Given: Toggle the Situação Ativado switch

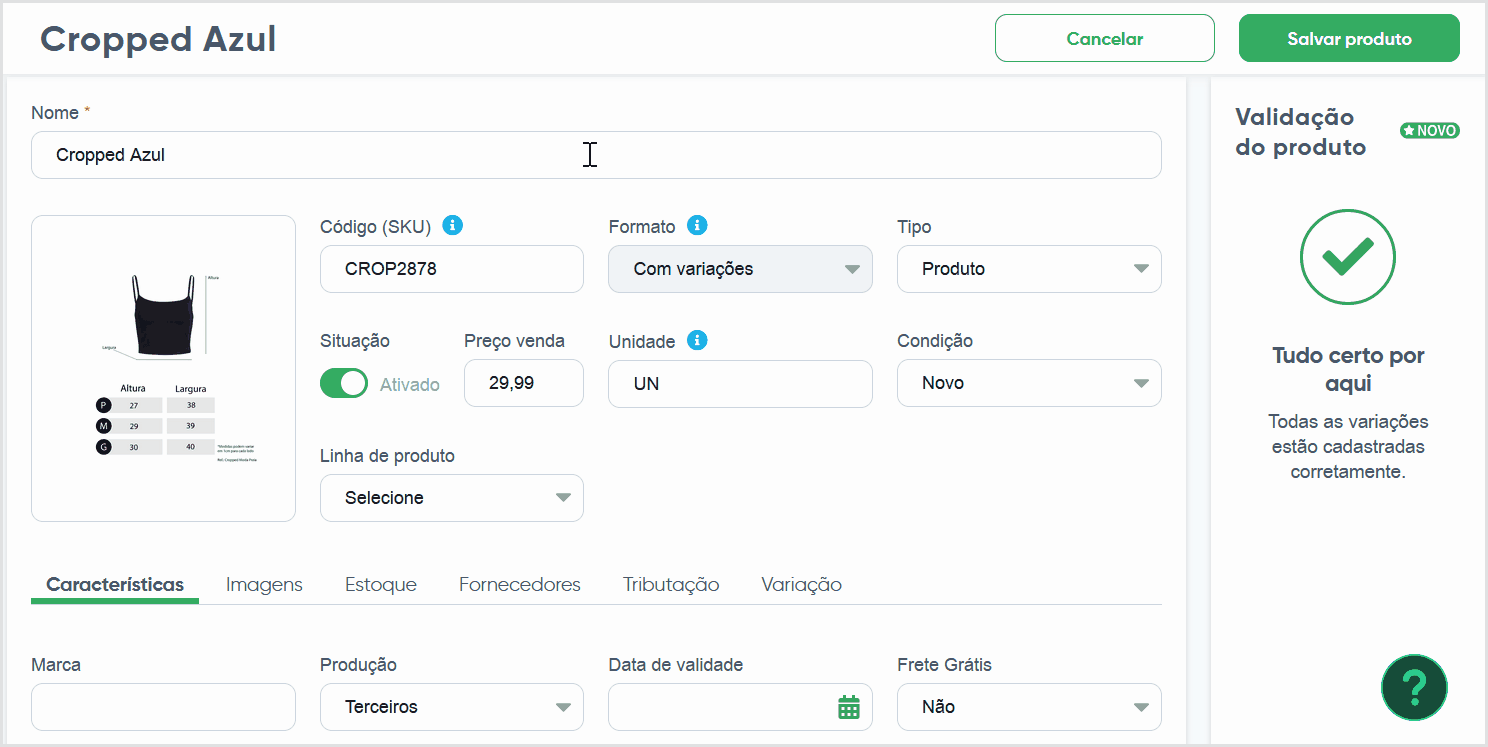Looking at the screenshot, I should tap(344, 384).
